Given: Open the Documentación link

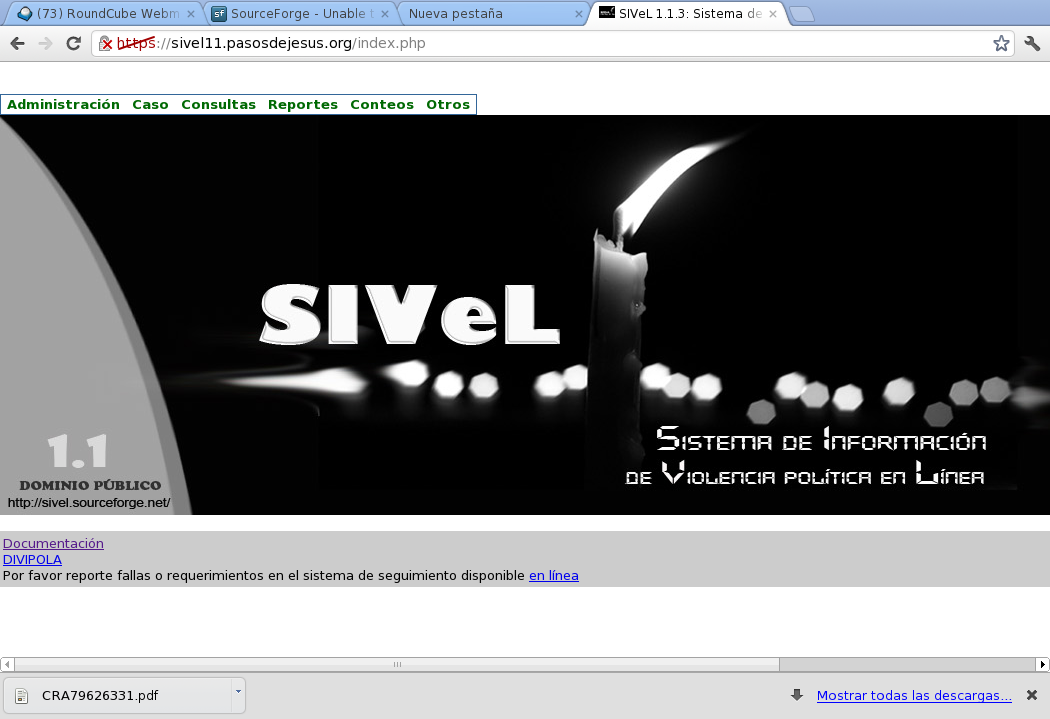Looking at the screenshot, I should (x=53, y=543).
